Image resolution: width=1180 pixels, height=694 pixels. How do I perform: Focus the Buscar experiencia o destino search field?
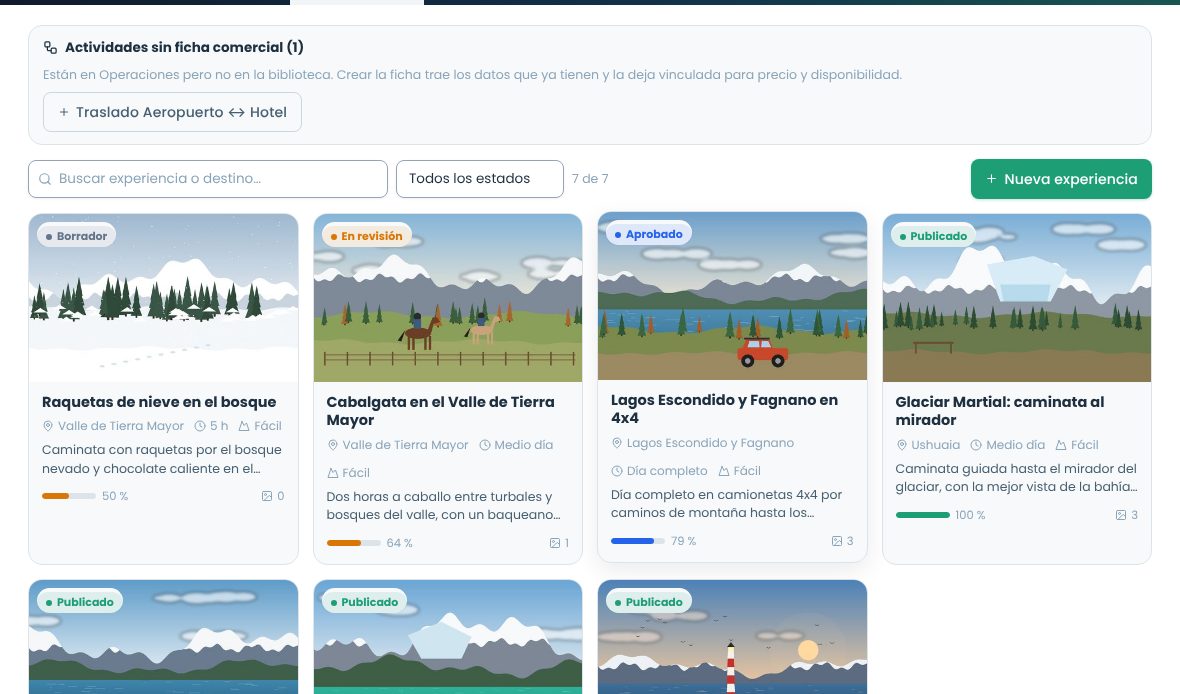pyautogui.click(x=208, y=179)
